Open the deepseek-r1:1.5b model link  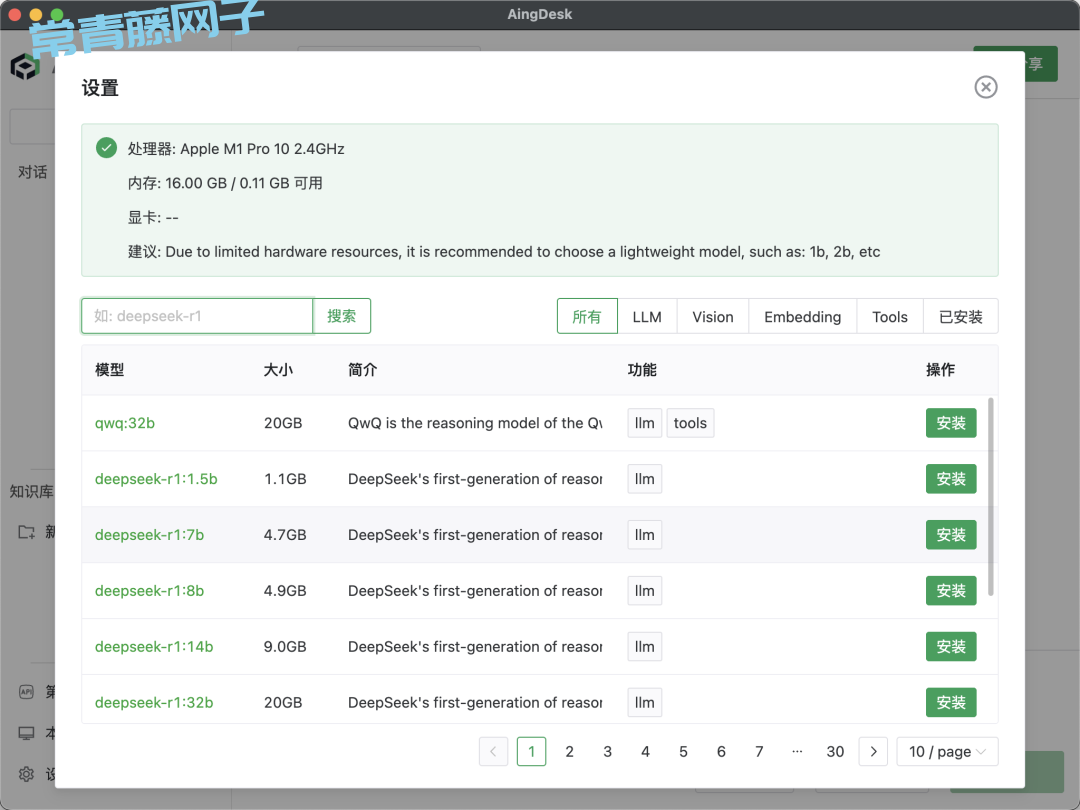click(x=156, y=479)
